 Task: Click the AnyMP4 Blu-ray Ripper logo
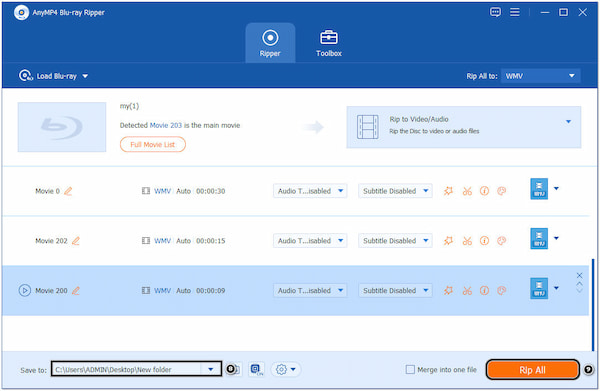click(21, 13)
